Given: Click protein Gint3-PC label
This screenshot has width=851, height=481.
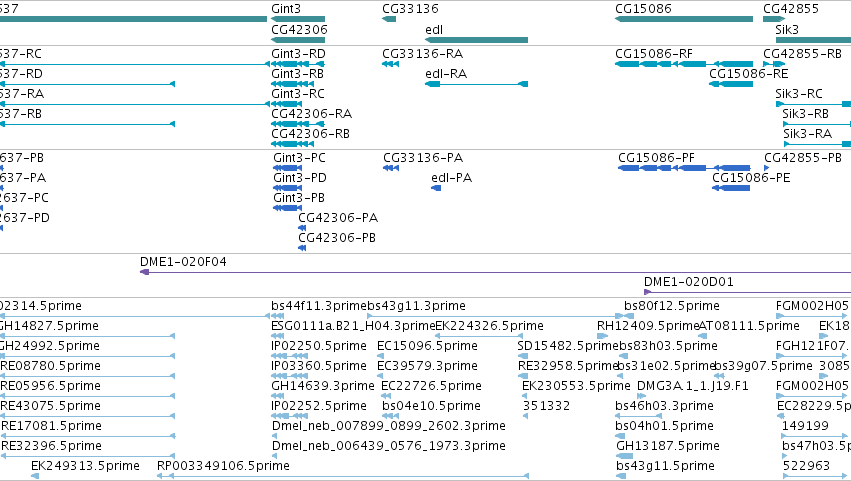Looking at the screenshot, I should point(299,158).
